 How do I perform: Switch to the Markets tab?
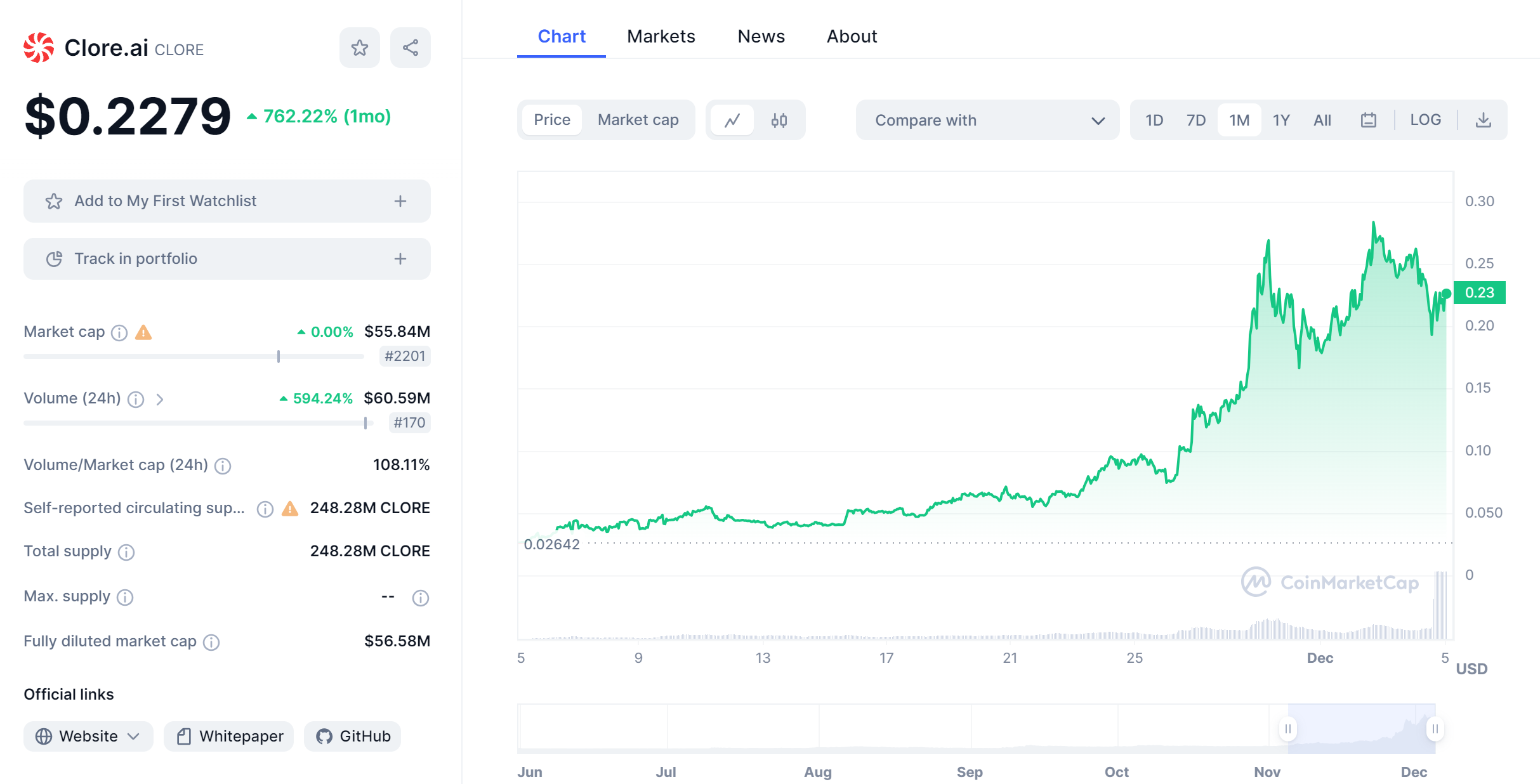point(661,36)
